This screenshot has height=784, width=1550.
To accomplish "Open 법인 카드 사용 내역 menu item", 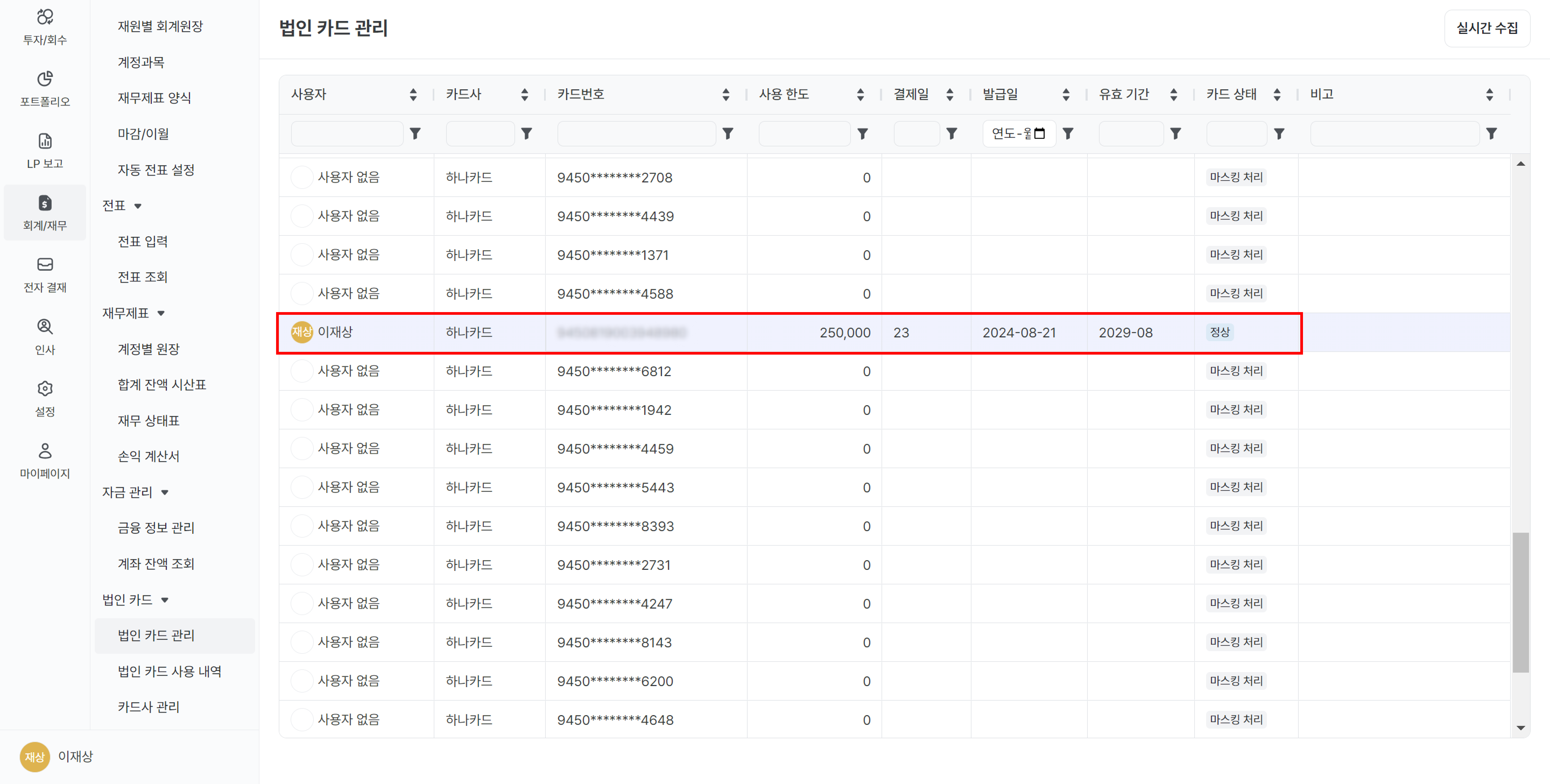I will click(170, 672).
